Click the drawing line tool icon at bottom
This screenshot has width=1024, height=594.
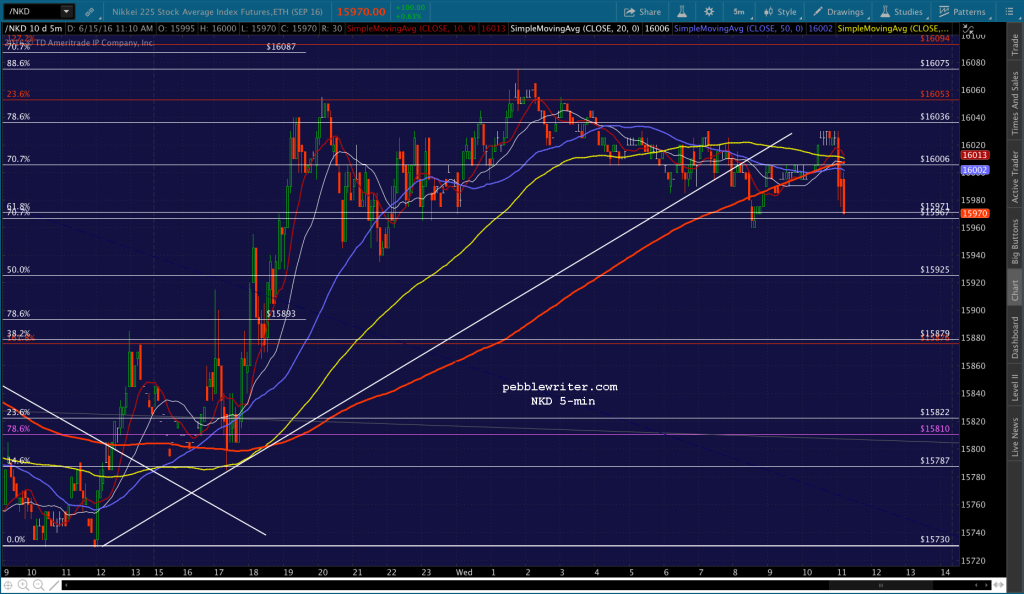coord(55,586)
